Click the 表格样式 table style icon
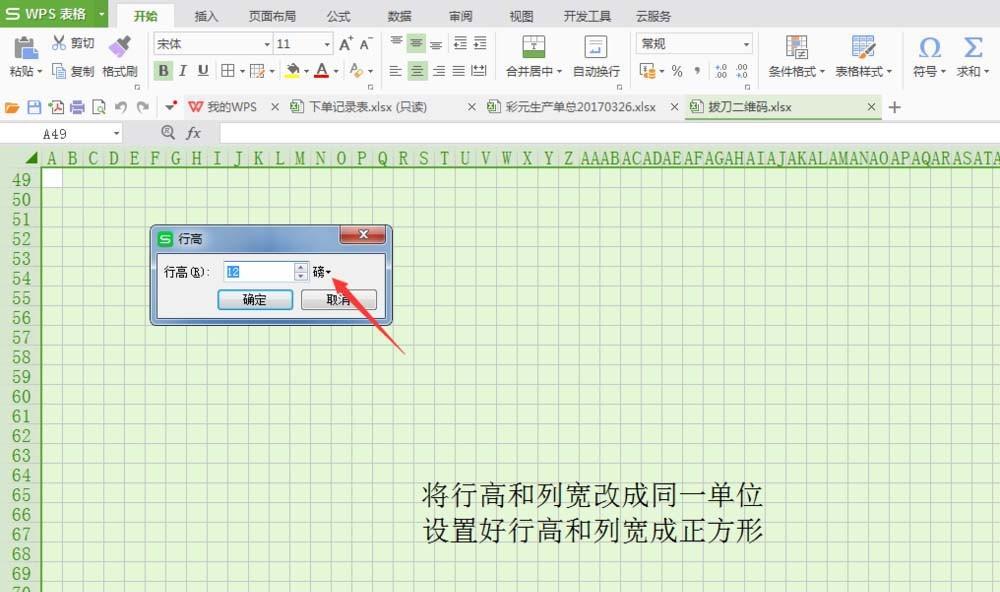Image resolution: width=1000 pixels, height=592 pixels. [862, 48]
